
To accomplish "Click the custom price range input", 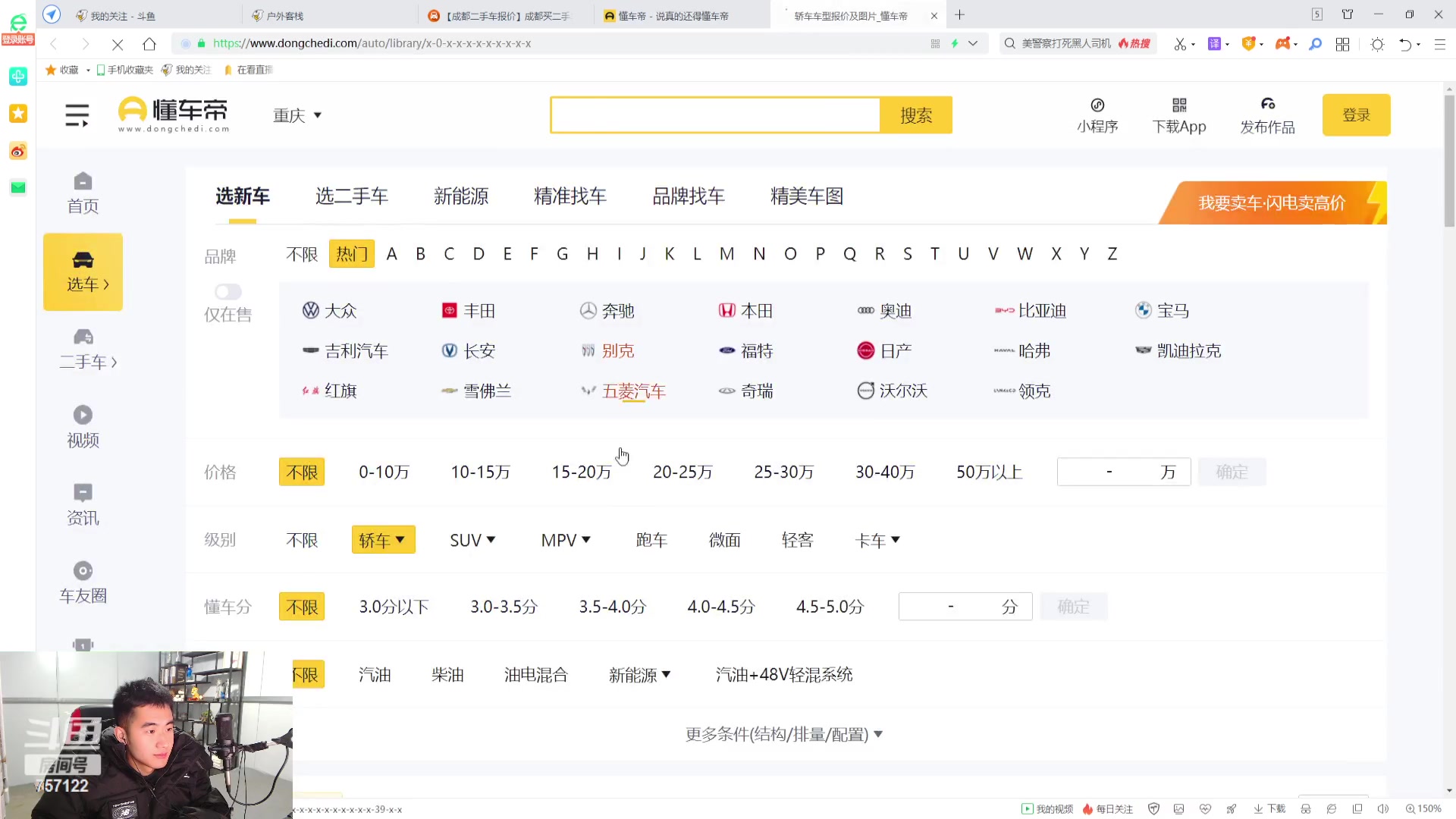I will coord(1123,472).
